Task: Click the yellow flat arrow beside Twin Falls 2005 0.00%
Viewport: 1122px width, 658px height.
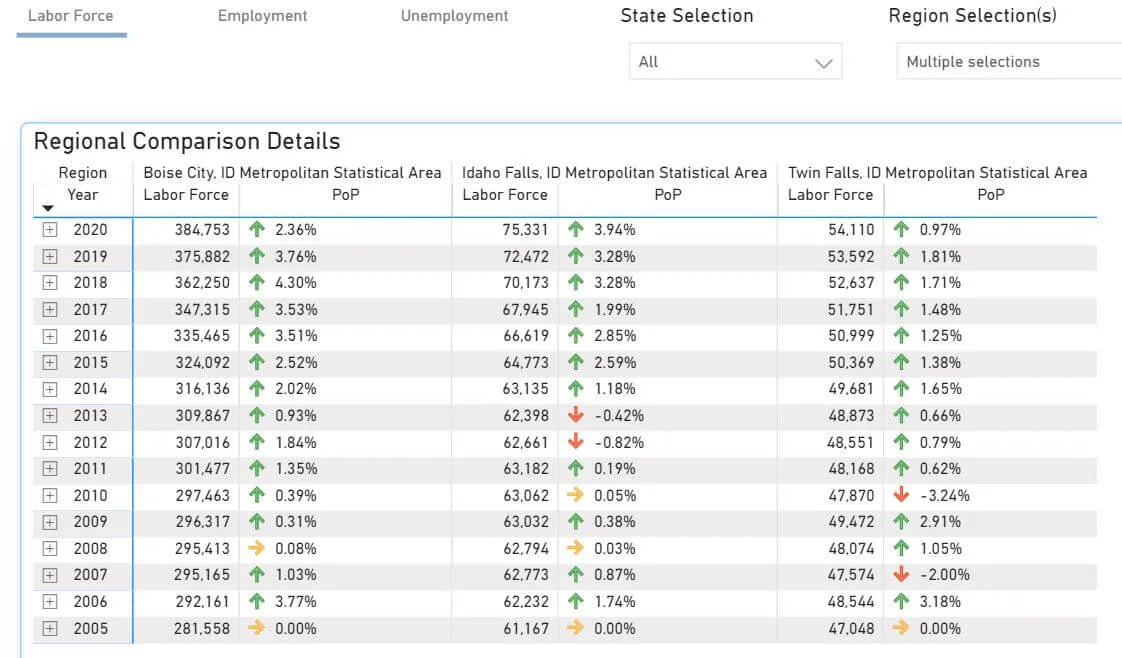Action: pos(901,628)
